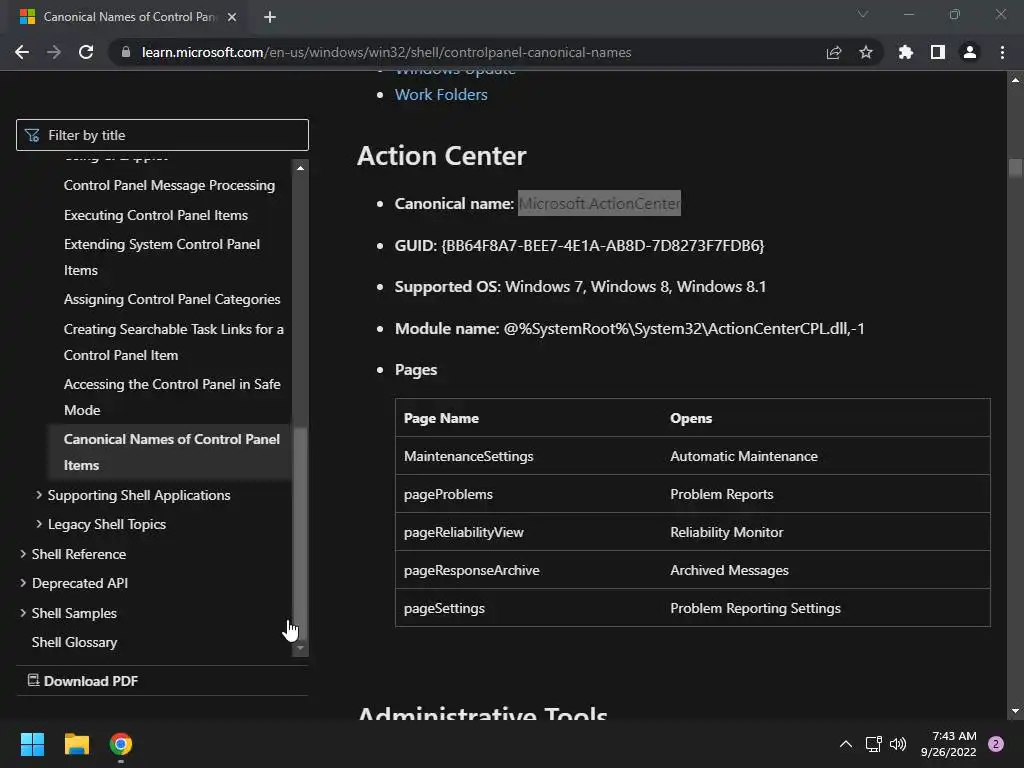Share this page from address bar
This screenshot has height=768, width=1024.
[x=834, y=52]
